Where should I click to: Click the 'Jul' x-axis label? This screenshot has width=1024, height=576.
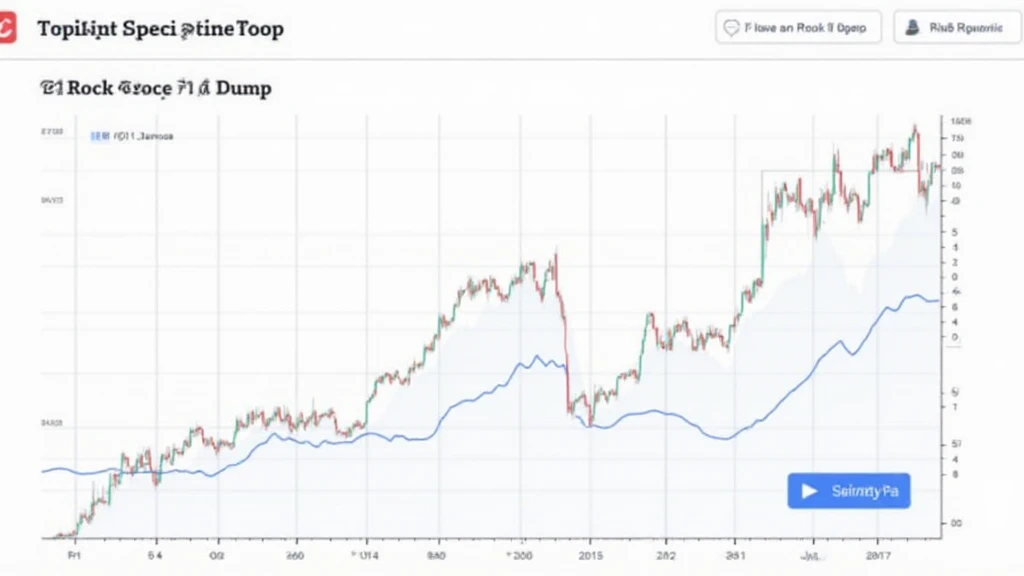814,557
